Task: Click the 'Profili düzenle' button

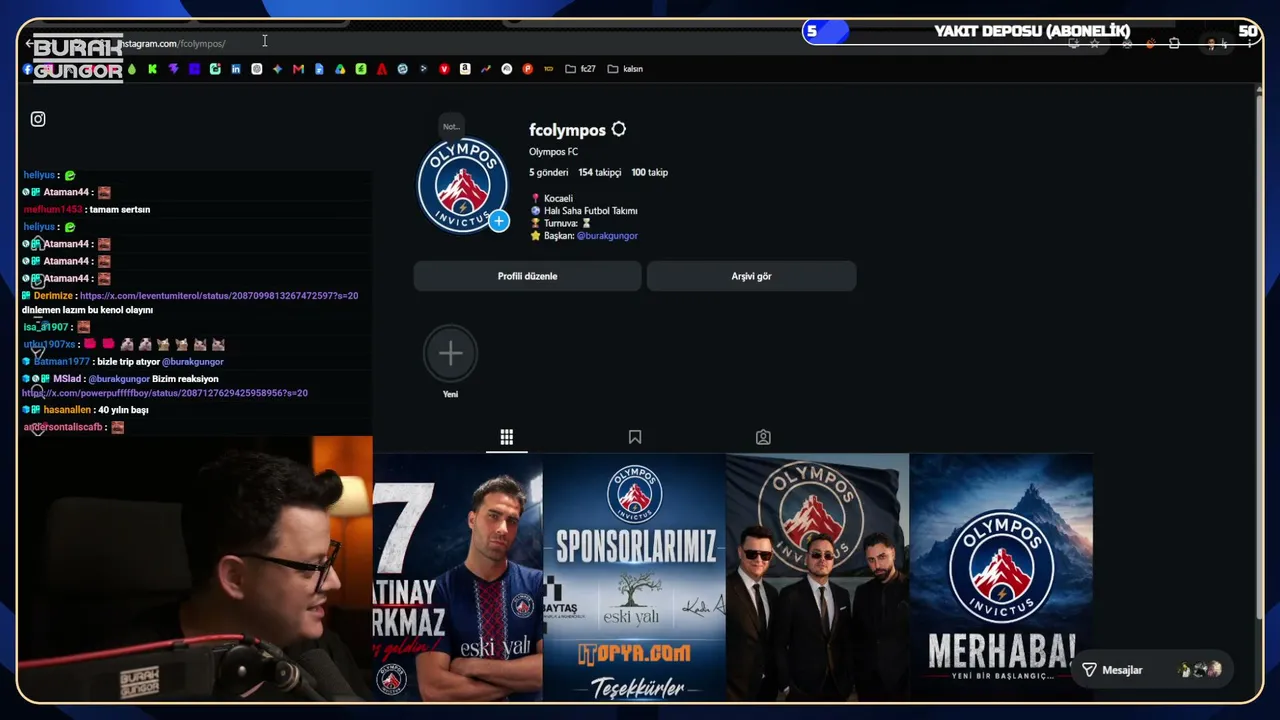Action: coord(528,276)
